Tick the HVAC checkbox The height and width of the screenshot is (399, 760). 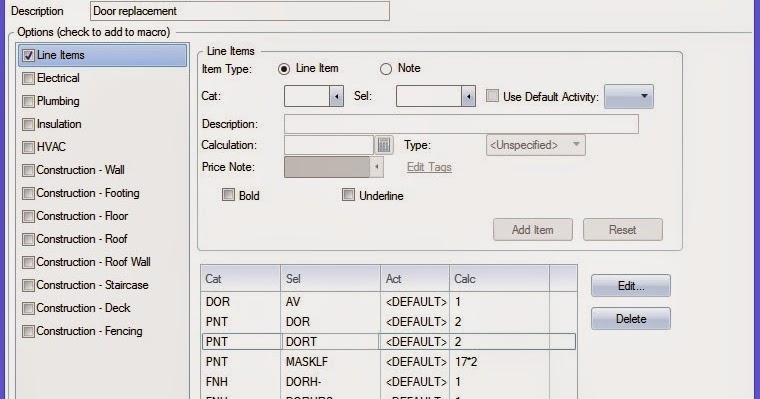click(x=28, y=147)
